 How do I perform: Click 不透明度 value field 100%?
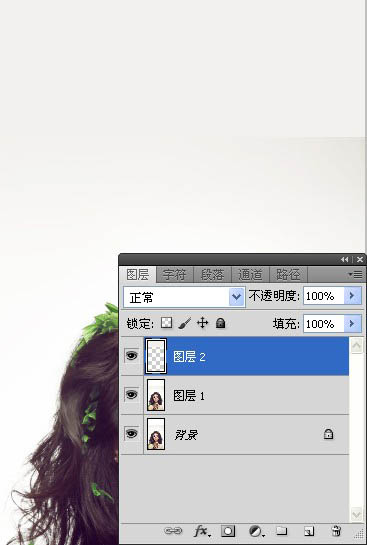[324, 296]
